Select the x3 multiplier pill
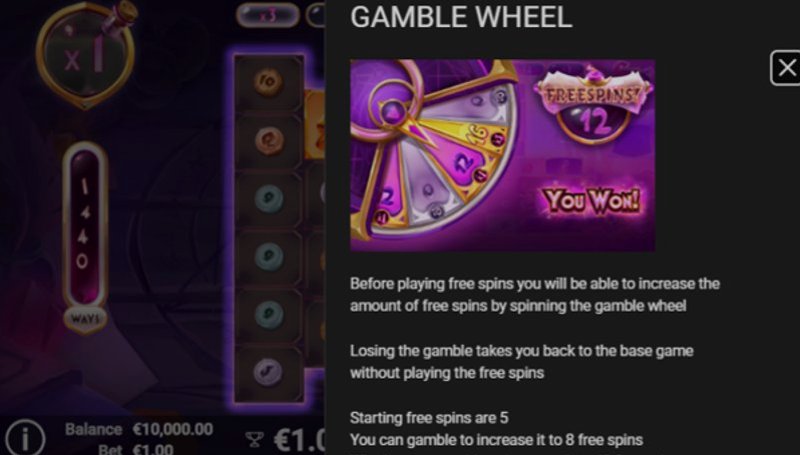The image size is (800, 455). pos(268,15)
